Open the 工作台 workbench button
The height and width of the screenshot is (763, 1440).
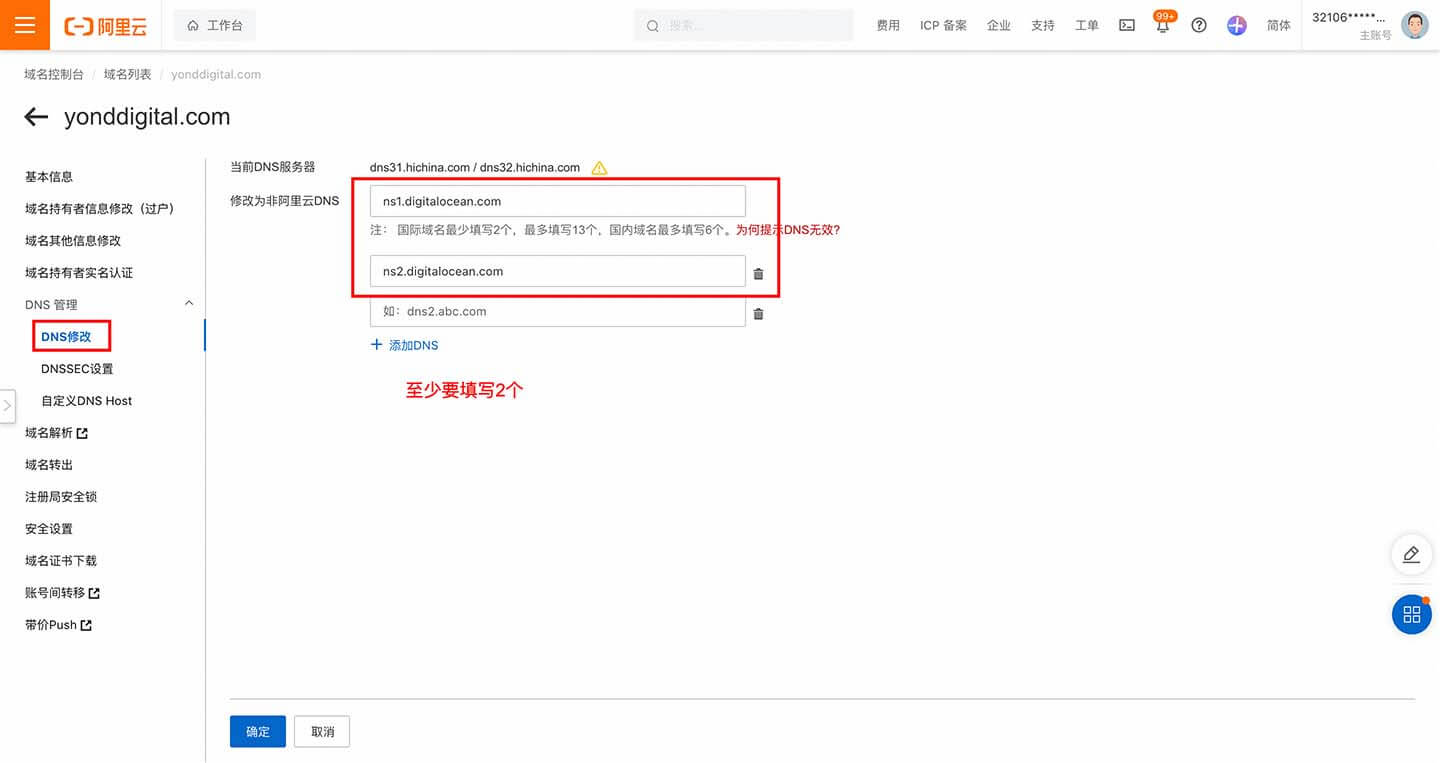point(215,25)
